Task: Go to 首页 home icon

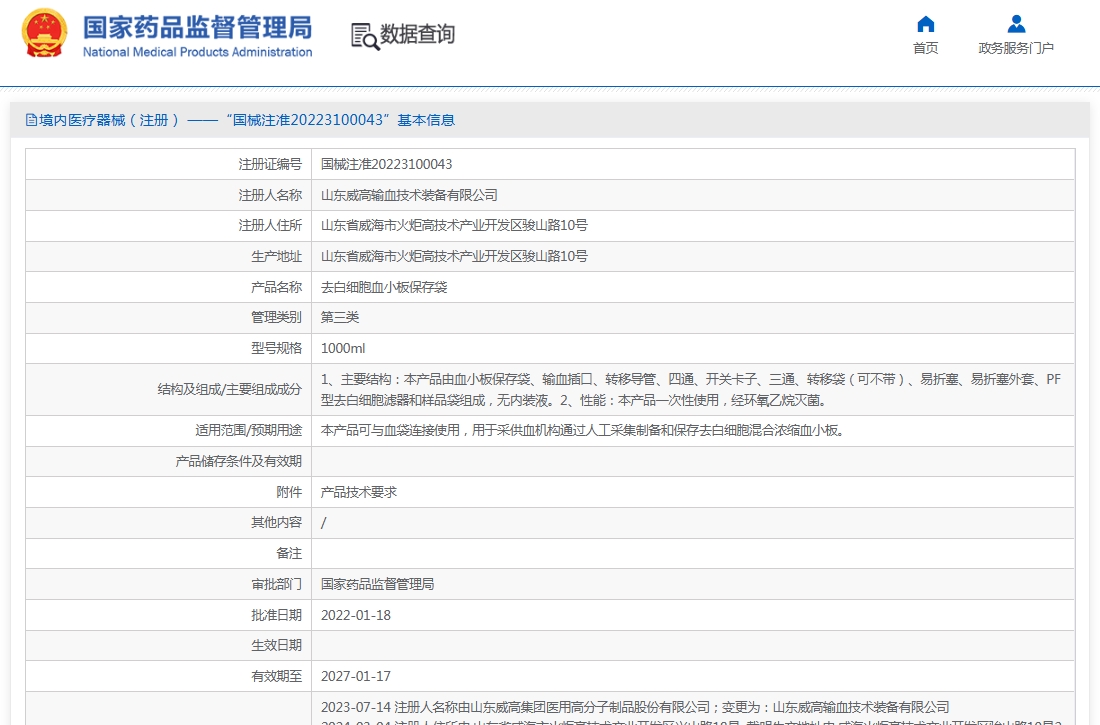Action: [925, 25]
